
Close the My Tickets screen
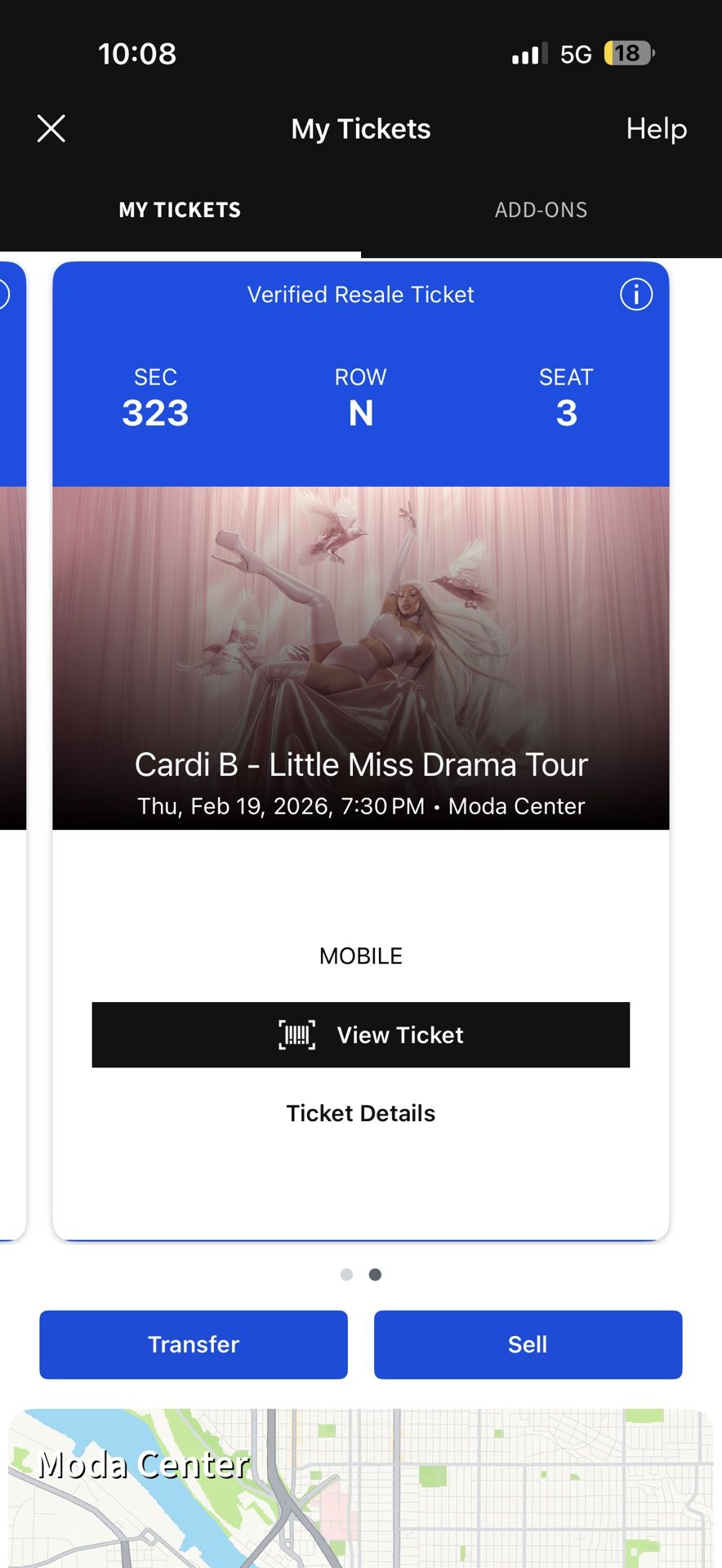51,129
